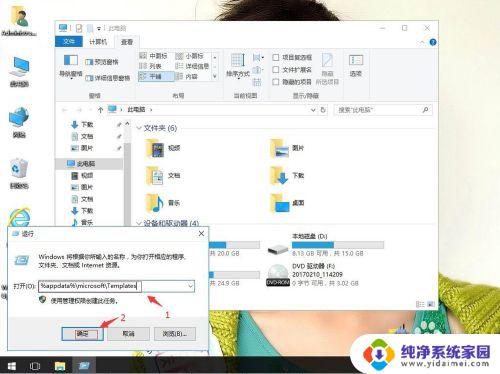Click the add columns icon
Image resolution: width=500 pixels, height=374 pixels.
257,70
